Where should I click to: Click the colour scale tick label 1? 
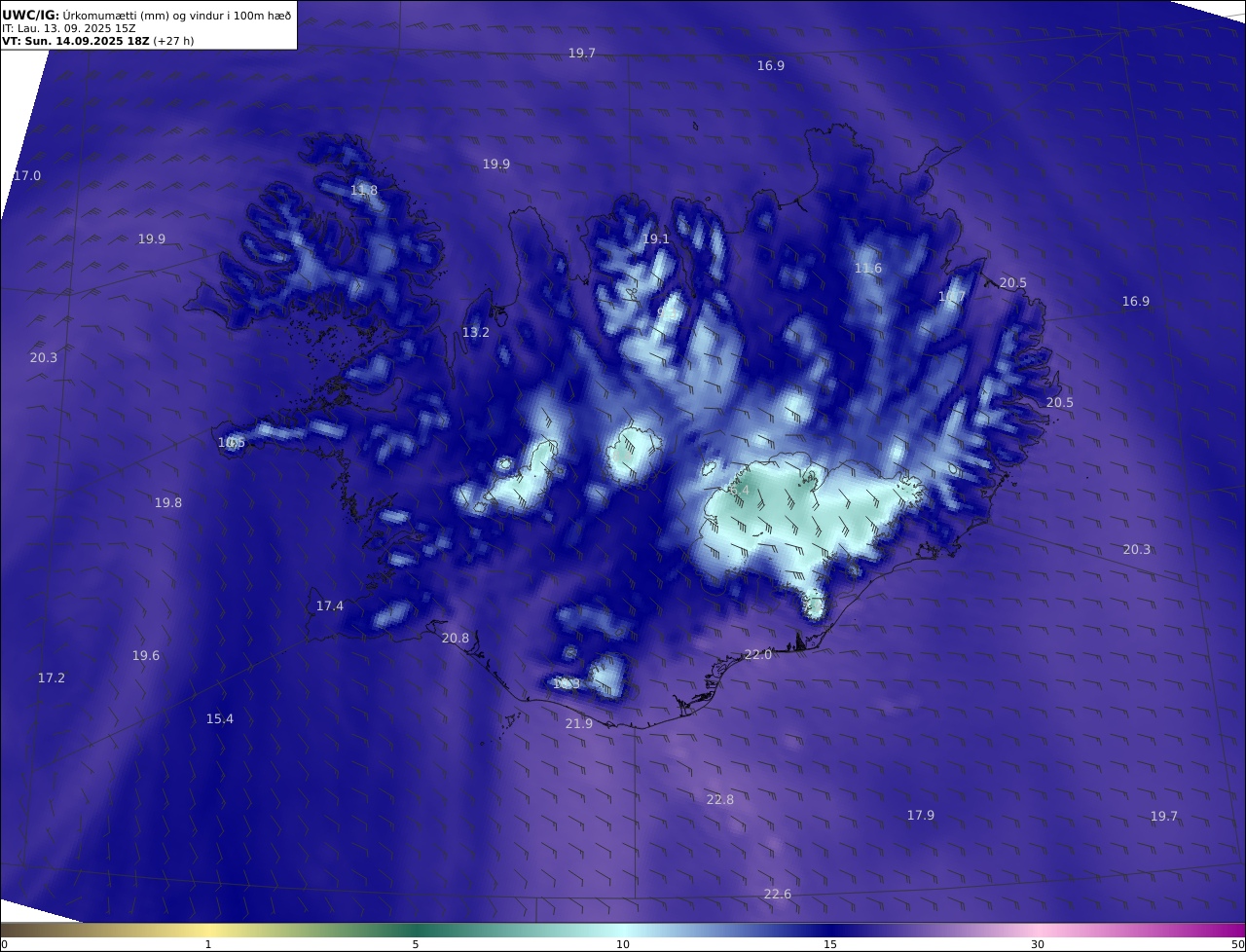tap(208, 944)
